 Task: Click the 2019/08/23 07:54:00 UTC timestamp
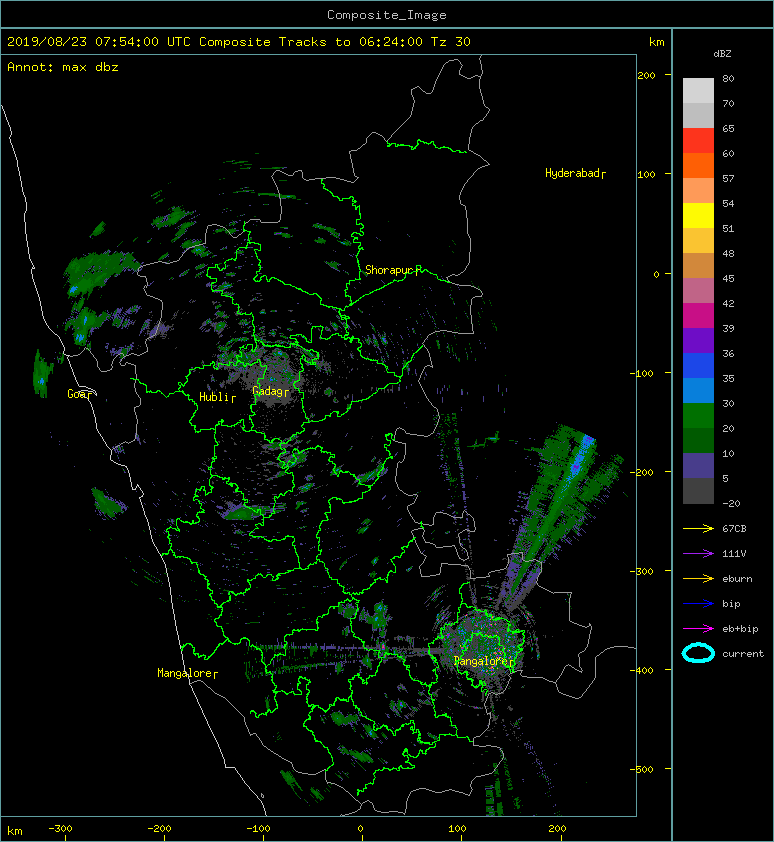(99, 42)
